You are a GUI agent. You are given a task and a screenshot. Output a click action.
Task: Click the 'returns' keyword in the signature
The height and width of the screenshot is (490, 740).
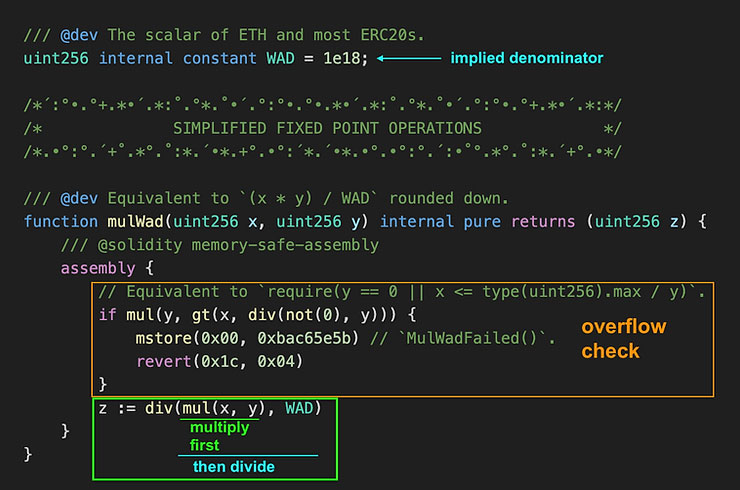(x=543, y=221)
